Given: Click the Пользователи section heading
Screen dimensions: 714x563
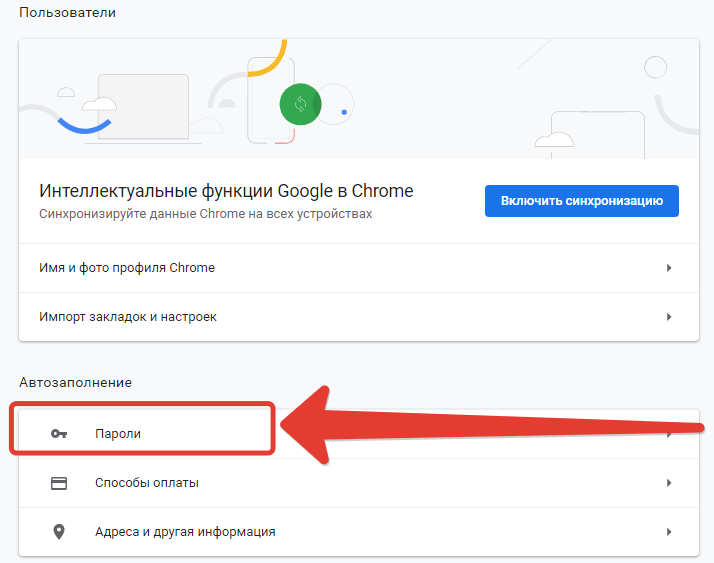Looking at the screenshot, I should [67, 12].
